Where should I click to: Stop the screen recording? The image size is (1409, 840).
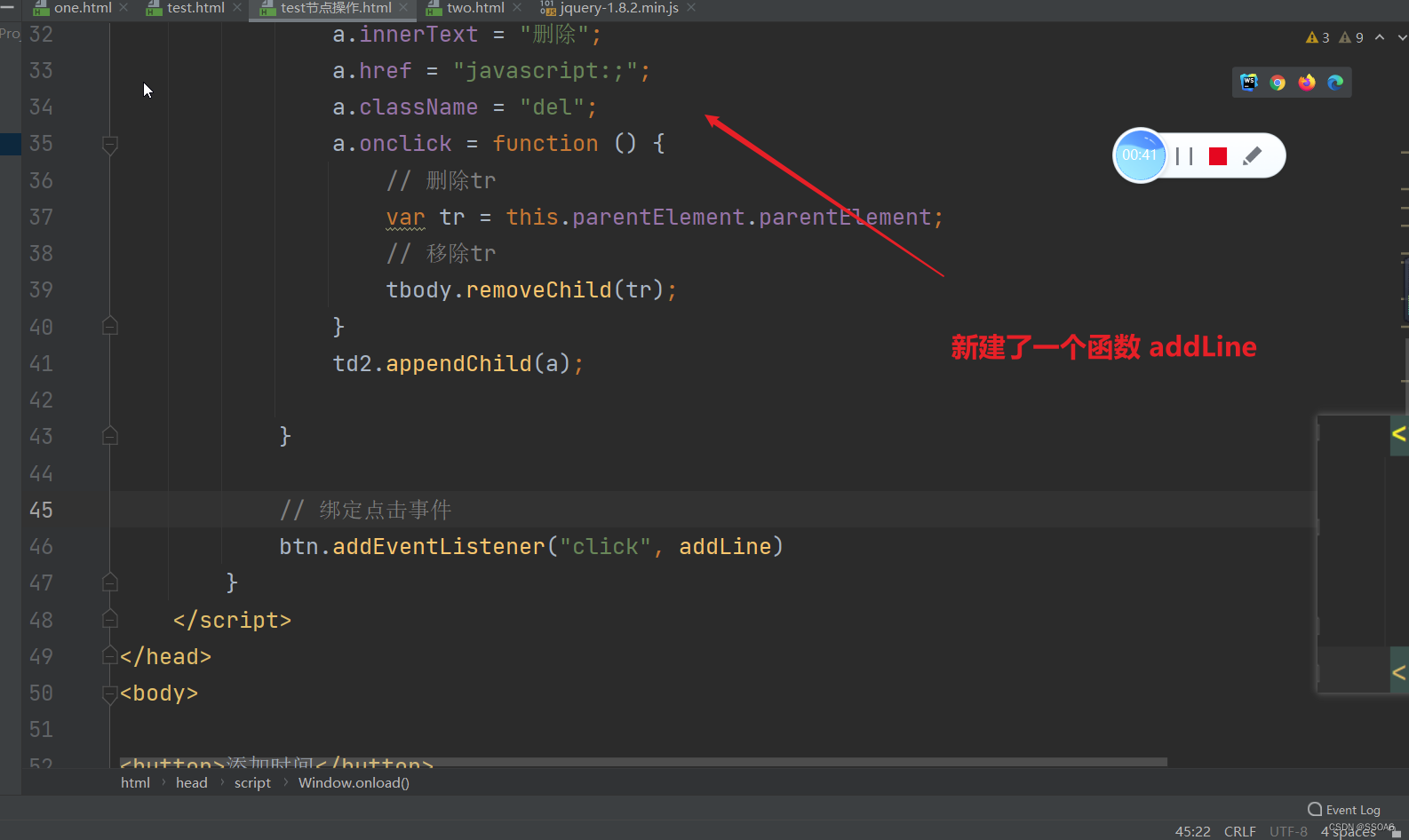1218,156
